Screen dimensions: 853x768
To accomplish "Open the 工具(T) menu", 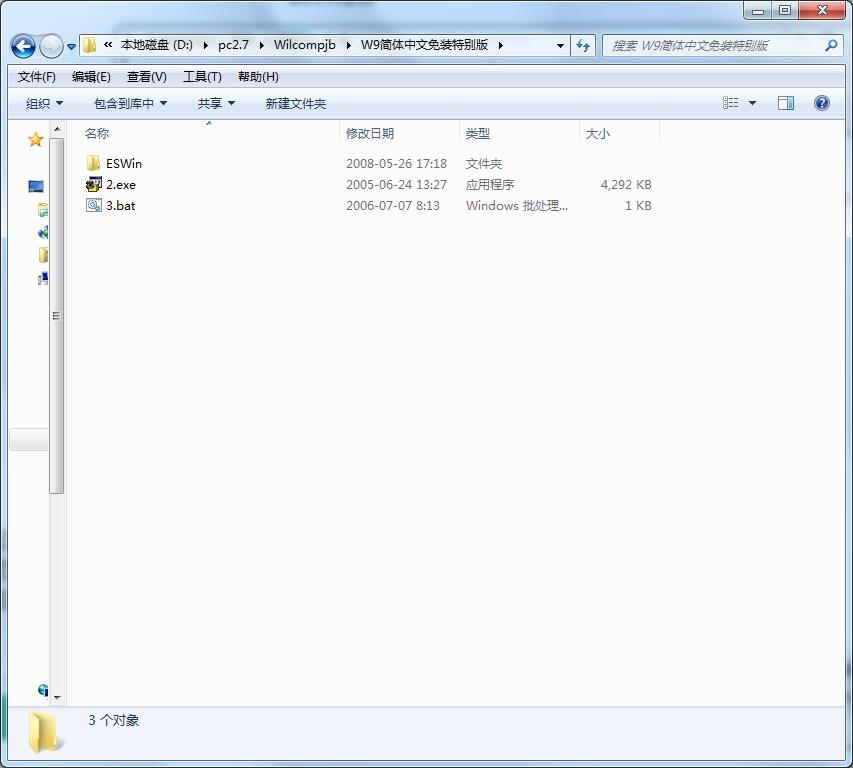I will (x=201, y=77).
